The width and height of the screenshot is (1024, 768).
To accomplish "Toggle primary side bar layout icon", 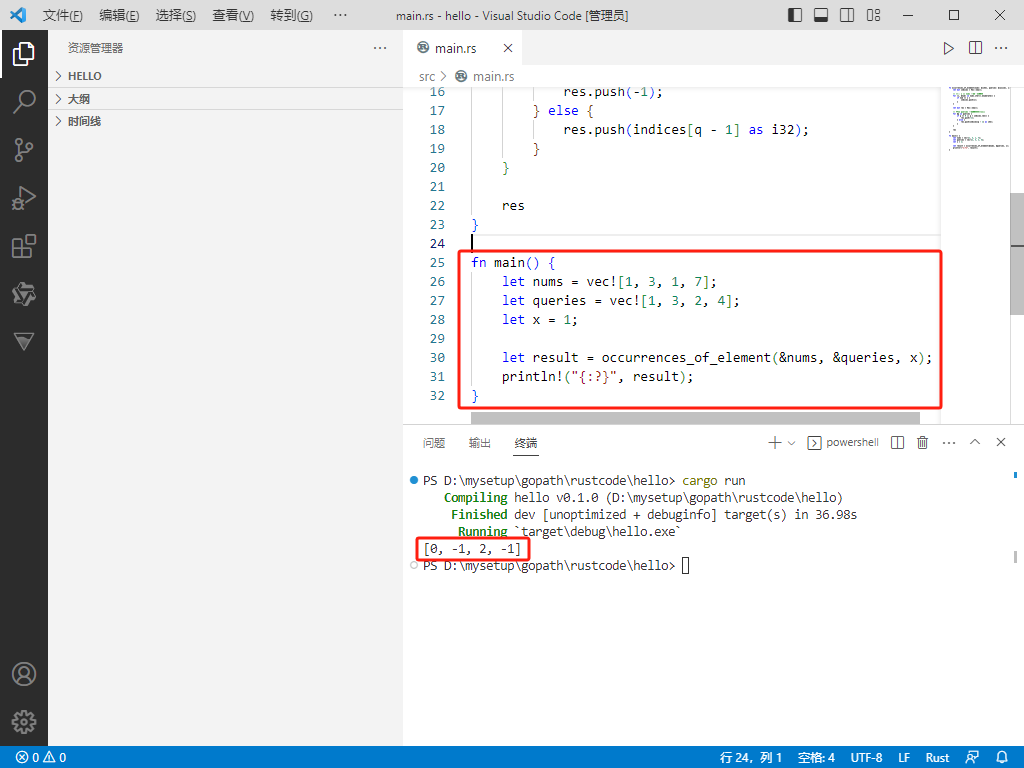I will tap(795, 15).
